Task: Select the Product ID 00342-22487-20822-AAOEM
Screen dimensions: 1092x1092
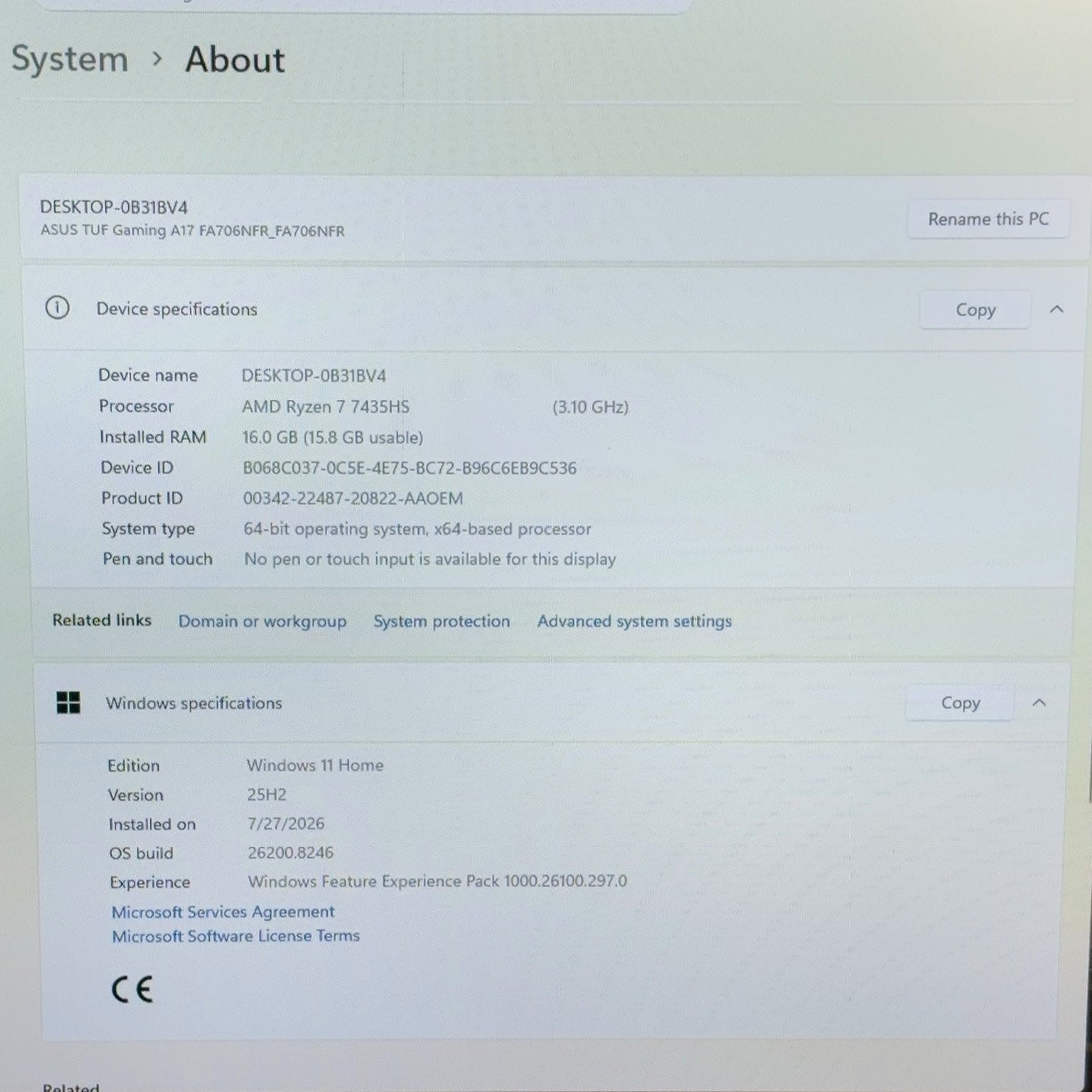Action: coord(353,498)
